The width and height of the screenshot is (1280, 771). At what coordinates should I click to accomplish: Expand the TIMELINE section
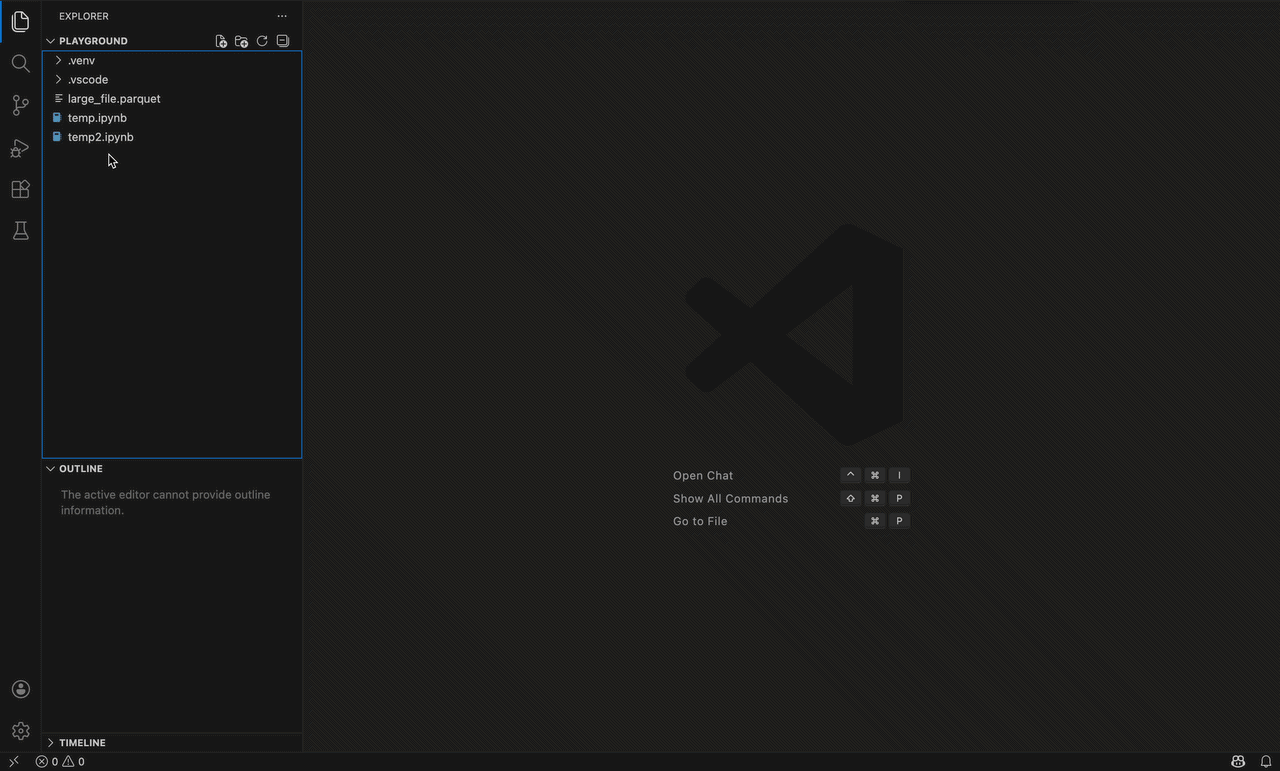click(x=82, y=742)
